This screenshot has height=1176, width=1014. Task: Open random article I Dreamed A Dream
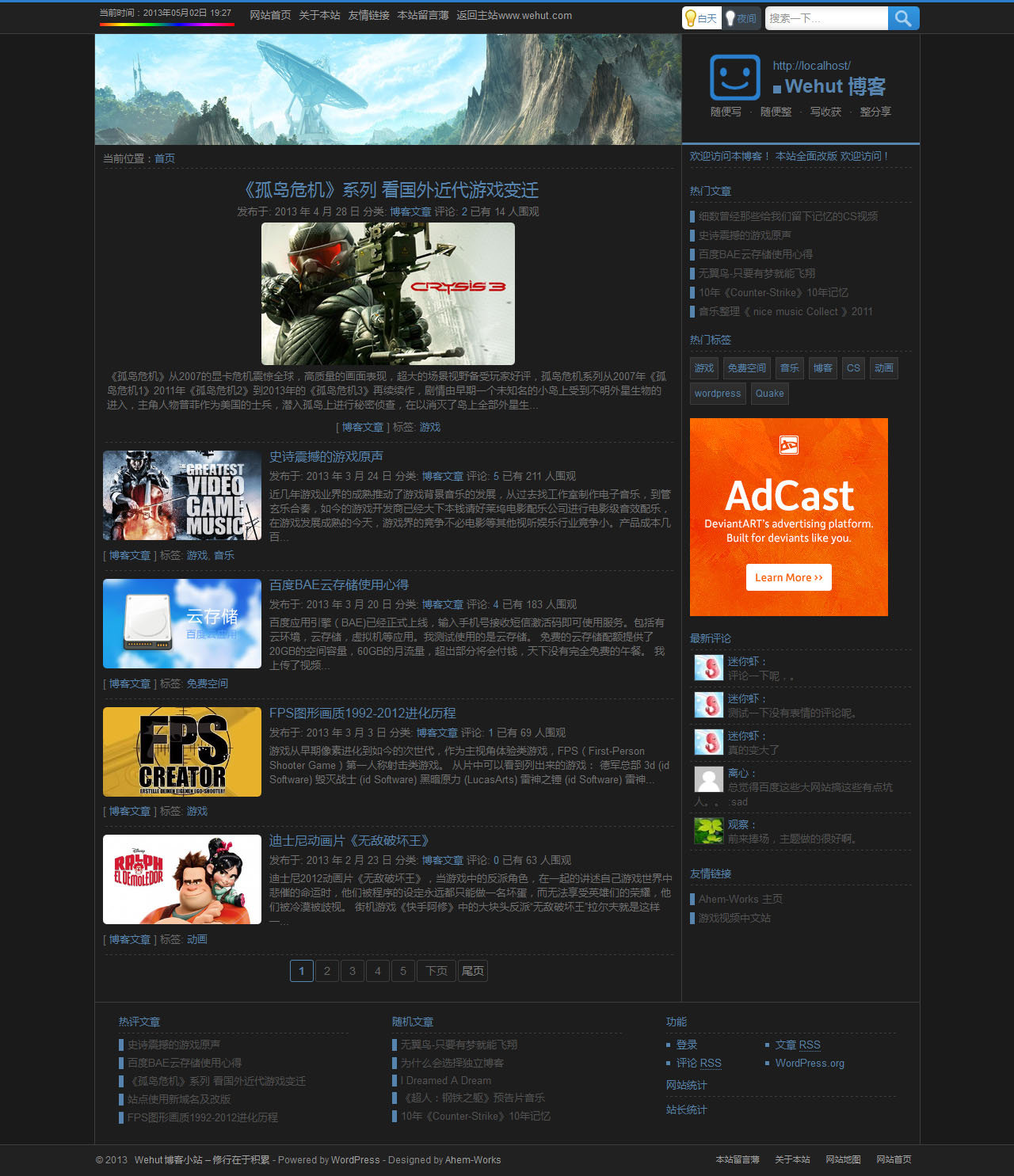446,1080
